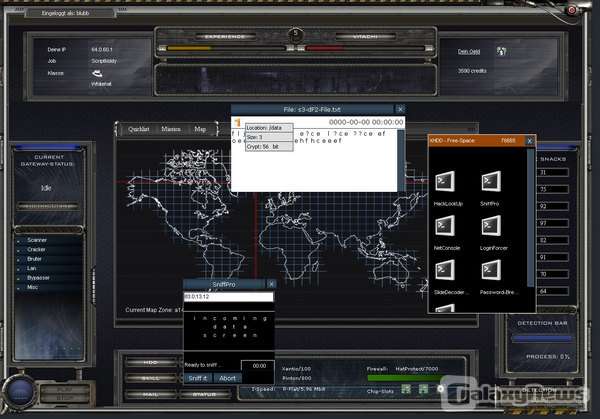Image resolution: width=600 pixels, height=419 pixels.
Task: Expand the Misc category
Action: coord(33,287)
